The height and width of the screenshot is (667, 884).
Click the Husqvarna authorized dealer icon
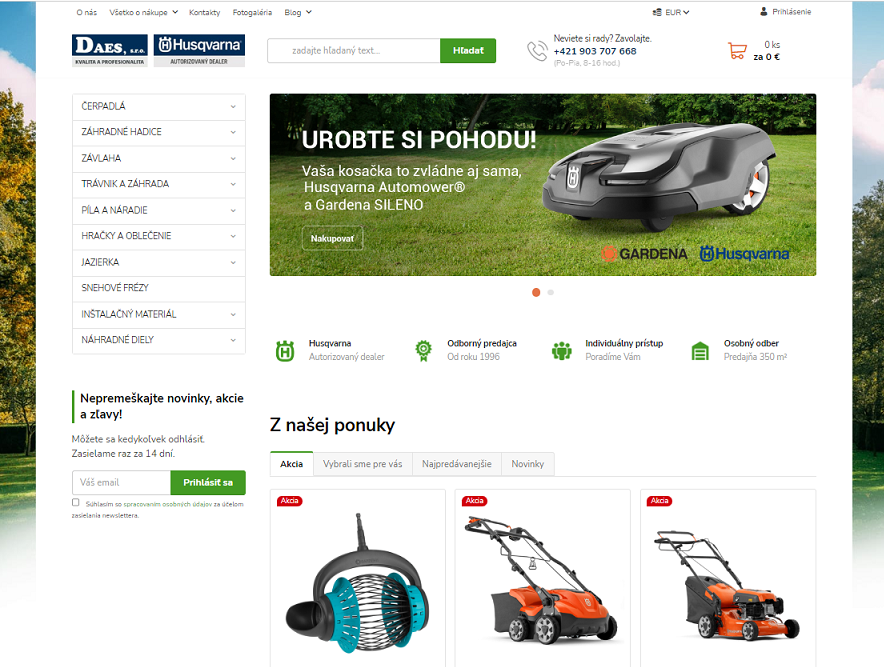coord(285,351)
